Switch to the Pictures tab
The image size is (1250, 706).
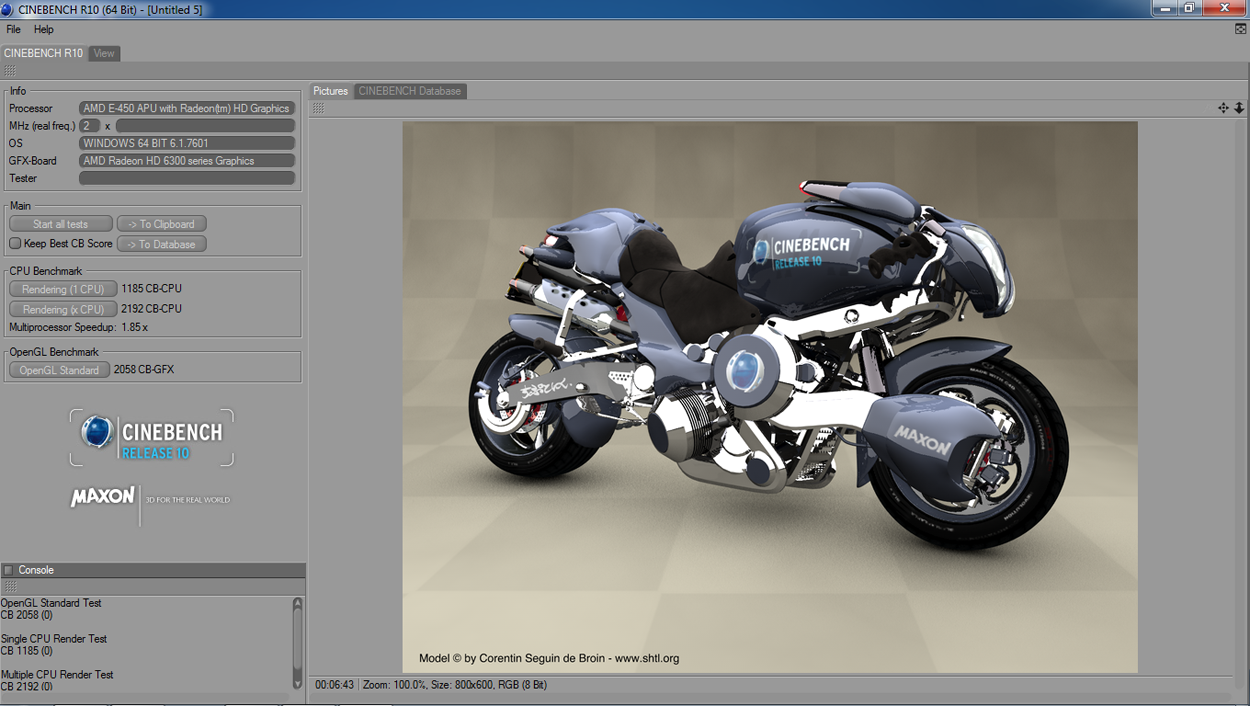click(331, 91)
